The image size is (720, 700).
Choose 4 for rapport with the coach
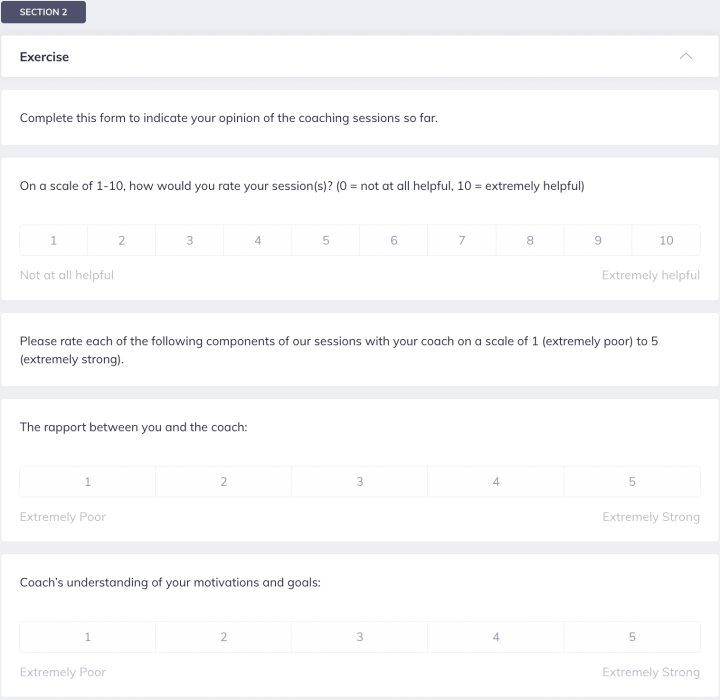coord(496,482)
